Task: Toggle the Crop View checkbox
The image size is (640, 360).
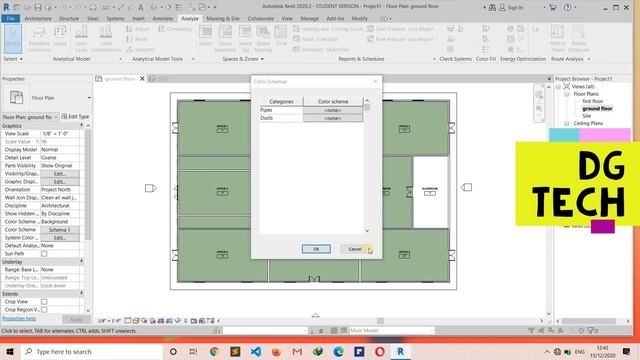Action: click(x=44, y=302)
